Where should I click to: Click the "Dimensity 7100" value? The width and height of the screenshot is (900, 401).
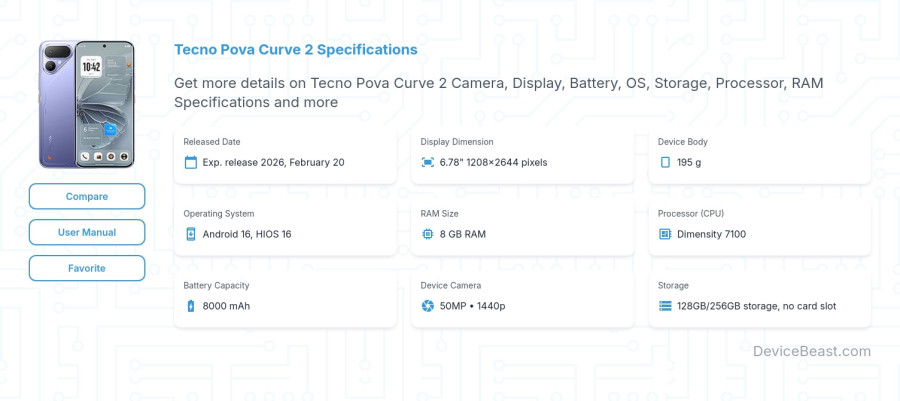coord(711,234)
